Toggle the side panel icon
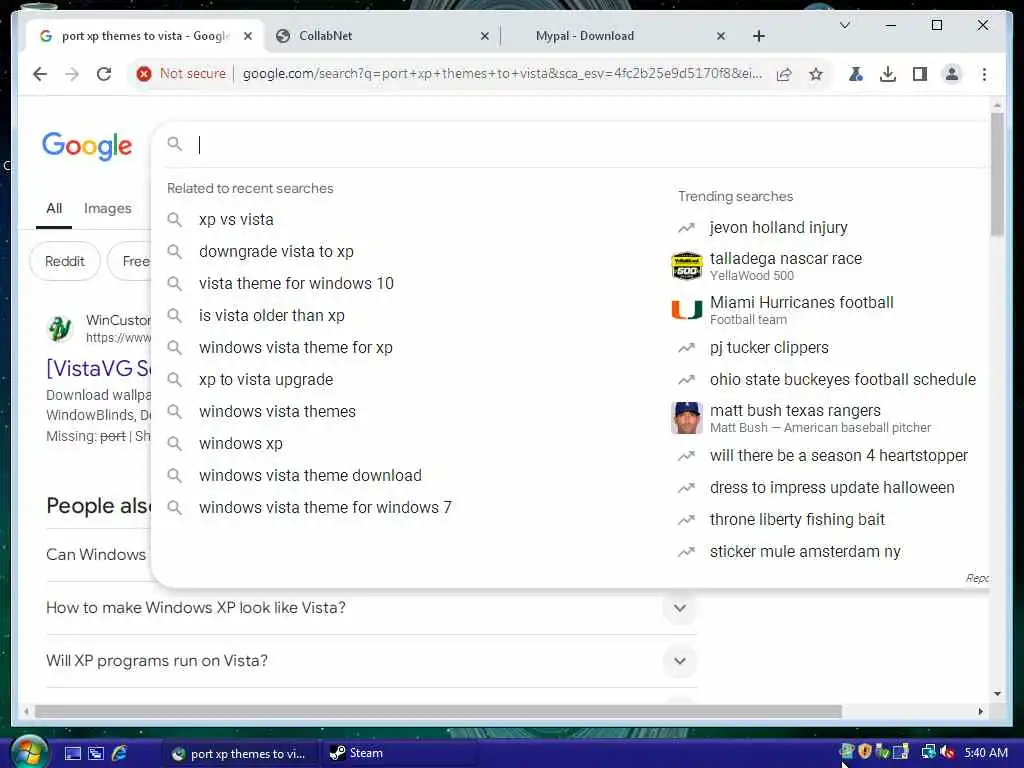This screenshot has width=1024, height=768. [x=920, y=74]
